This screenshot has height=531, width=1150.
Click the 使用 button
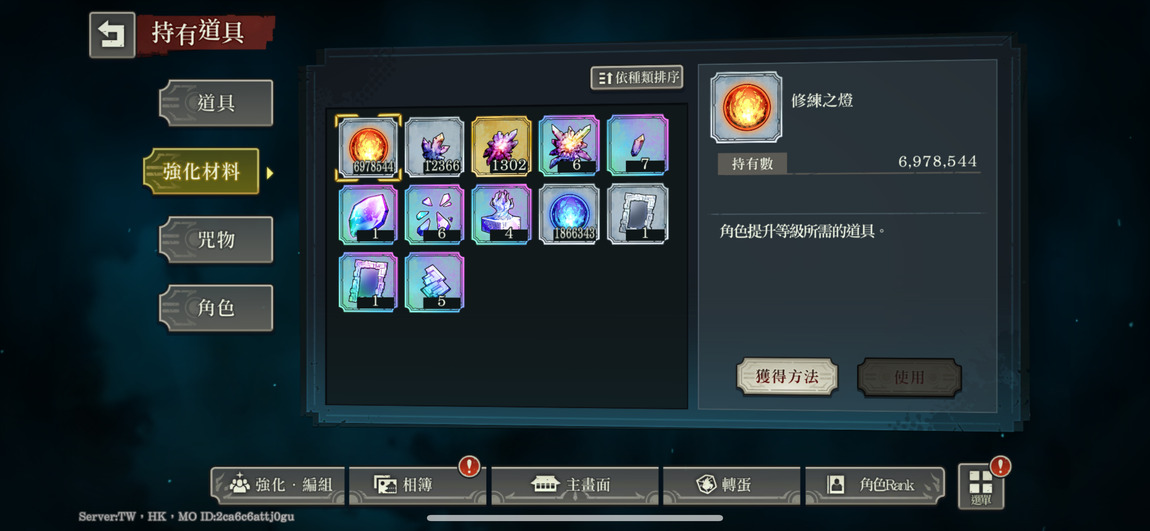pyautogui.click(x=909, y=377)
